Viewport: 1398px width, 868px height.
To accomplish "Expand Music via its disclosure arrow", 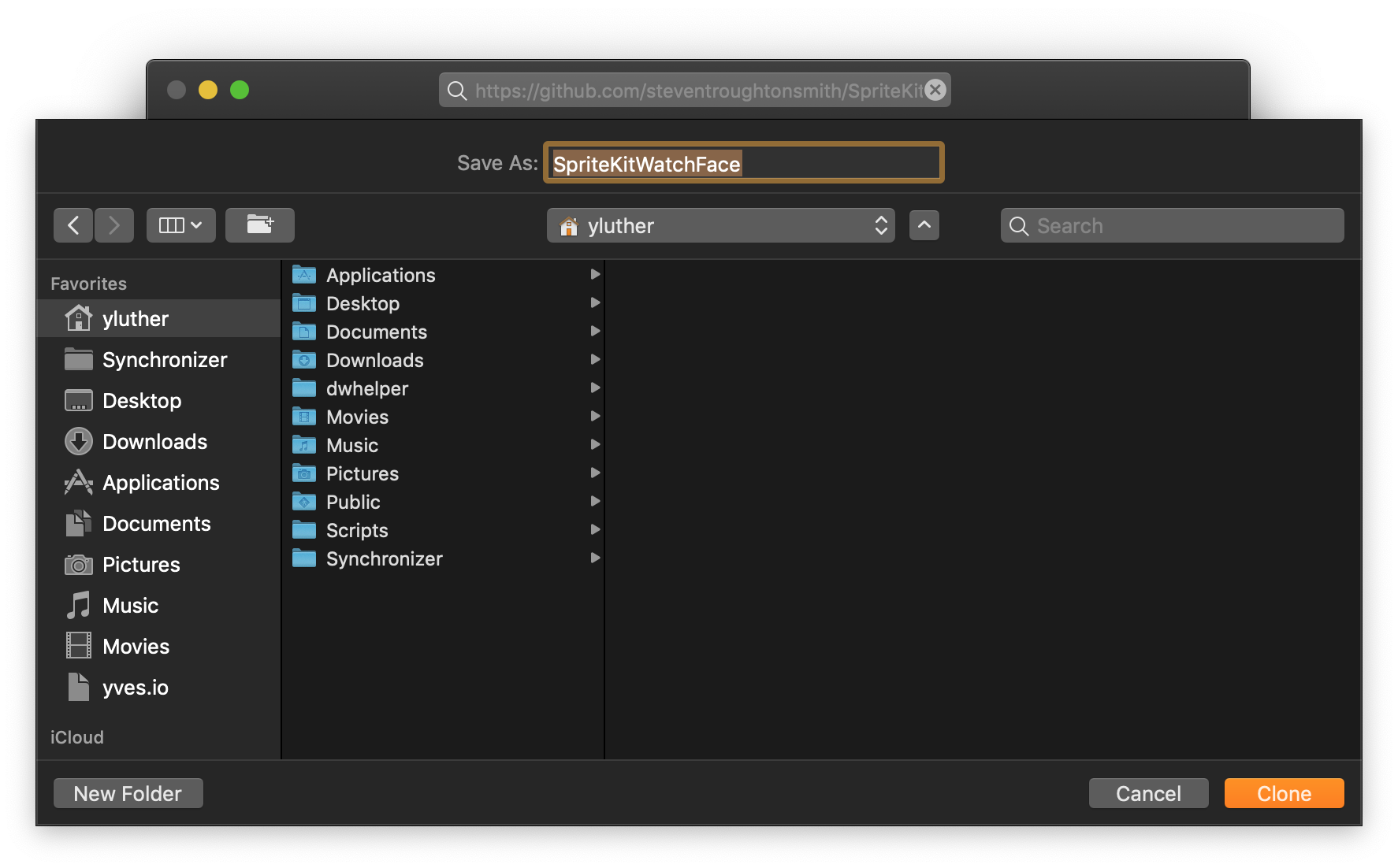I will 595,444.
